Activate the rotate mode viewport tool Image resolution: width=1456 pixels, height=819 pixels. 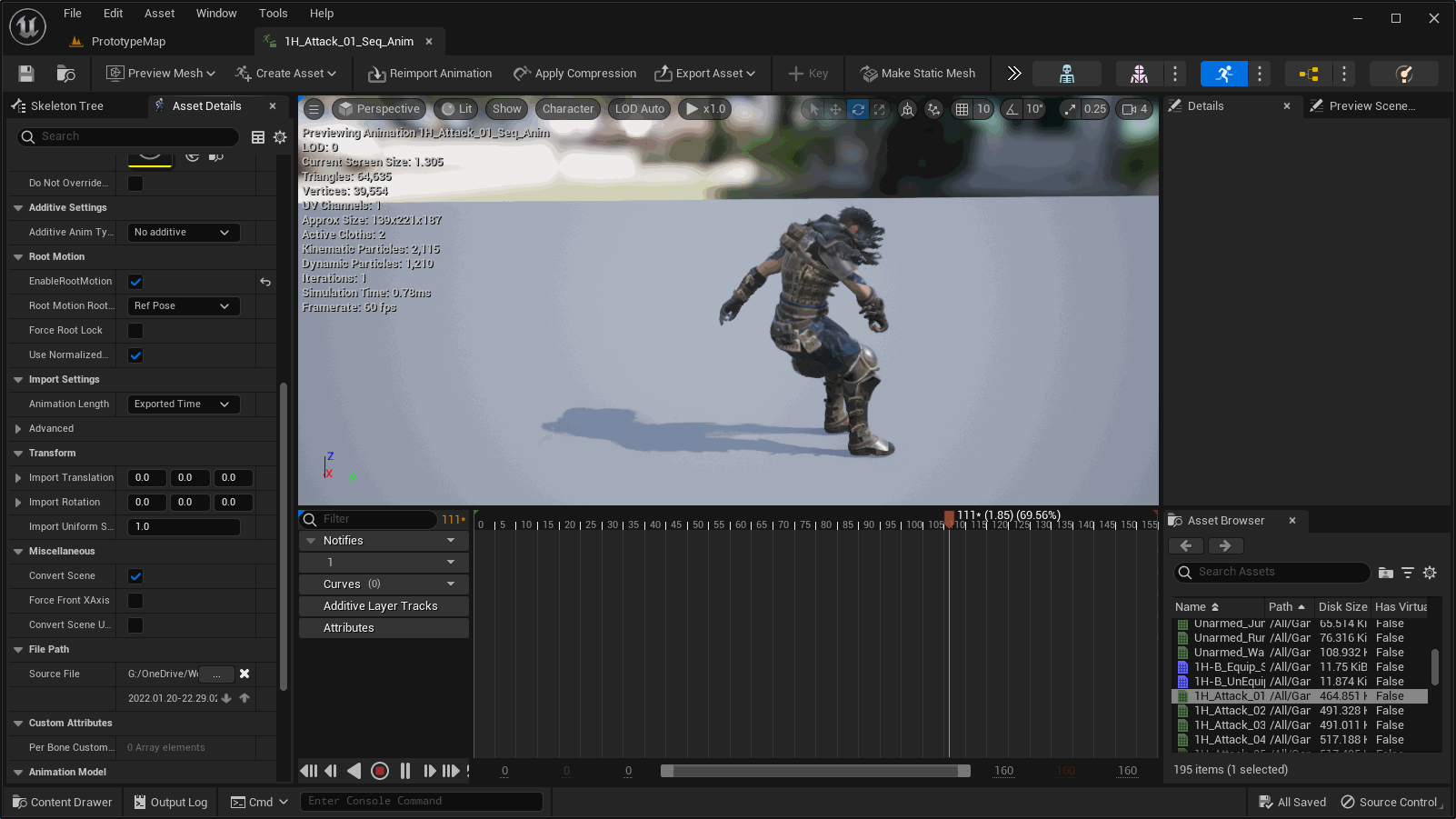[858, 109]
